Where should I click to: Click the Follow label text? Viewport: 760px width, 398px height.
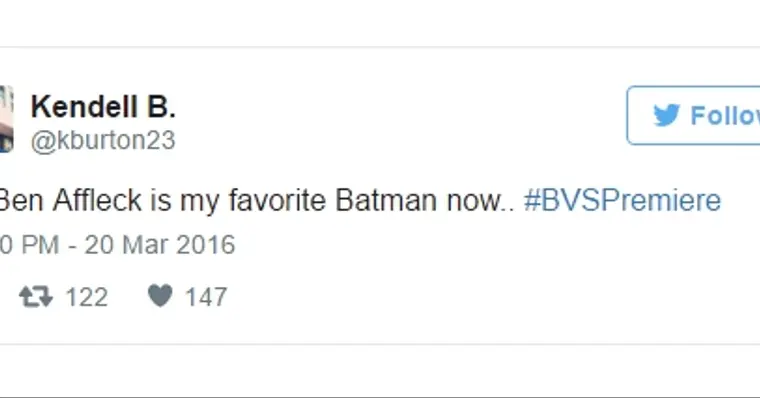[725, 116]
